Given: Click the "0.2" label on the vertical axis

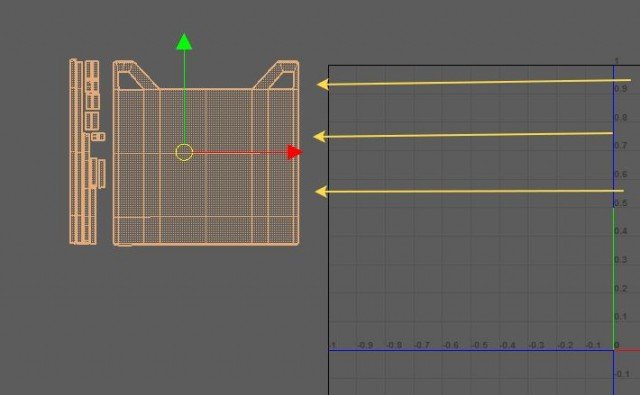Looking at the screenshot, I should click(x=621, y=288).
